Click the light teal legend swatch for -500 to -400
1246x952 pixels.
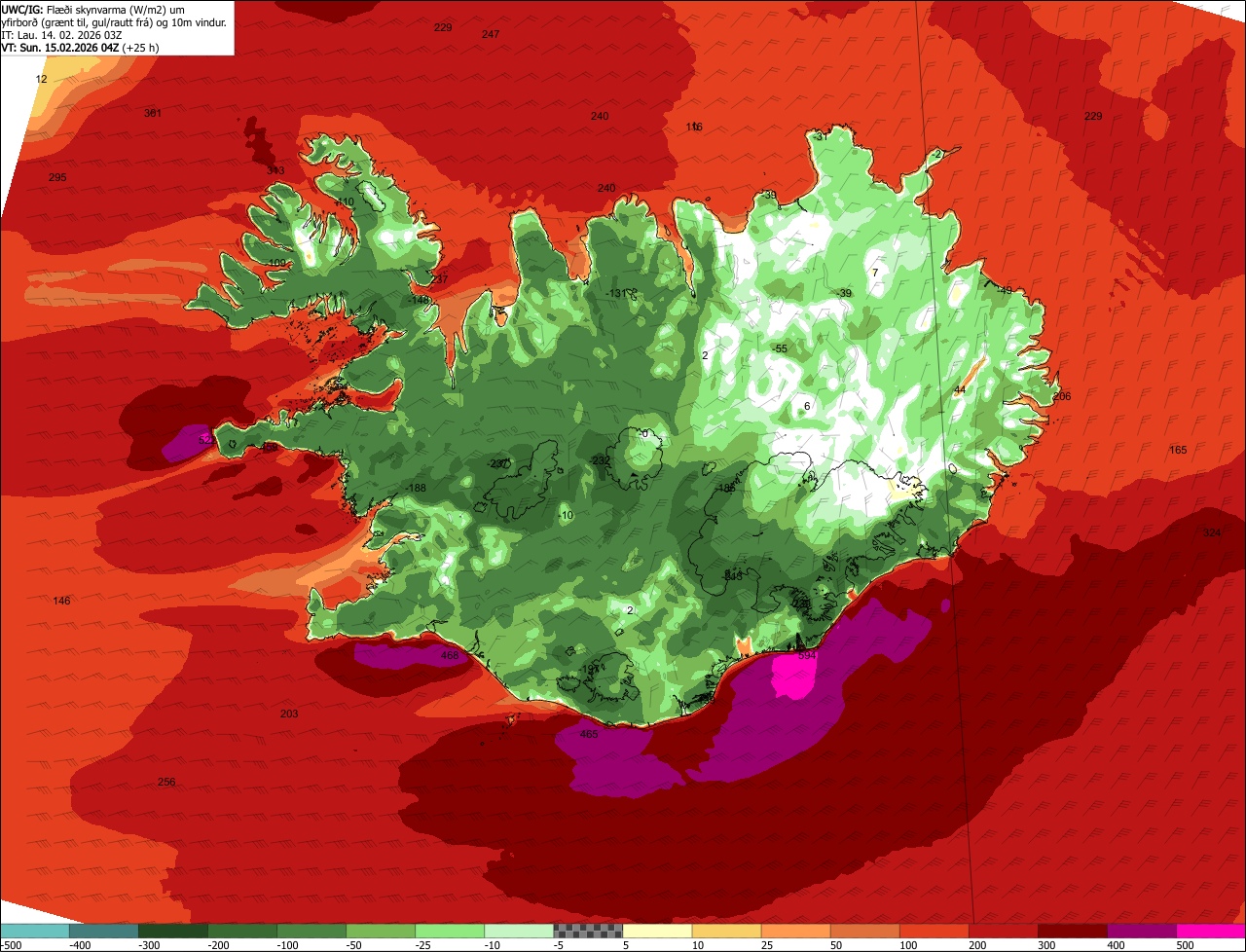[35, 931]
